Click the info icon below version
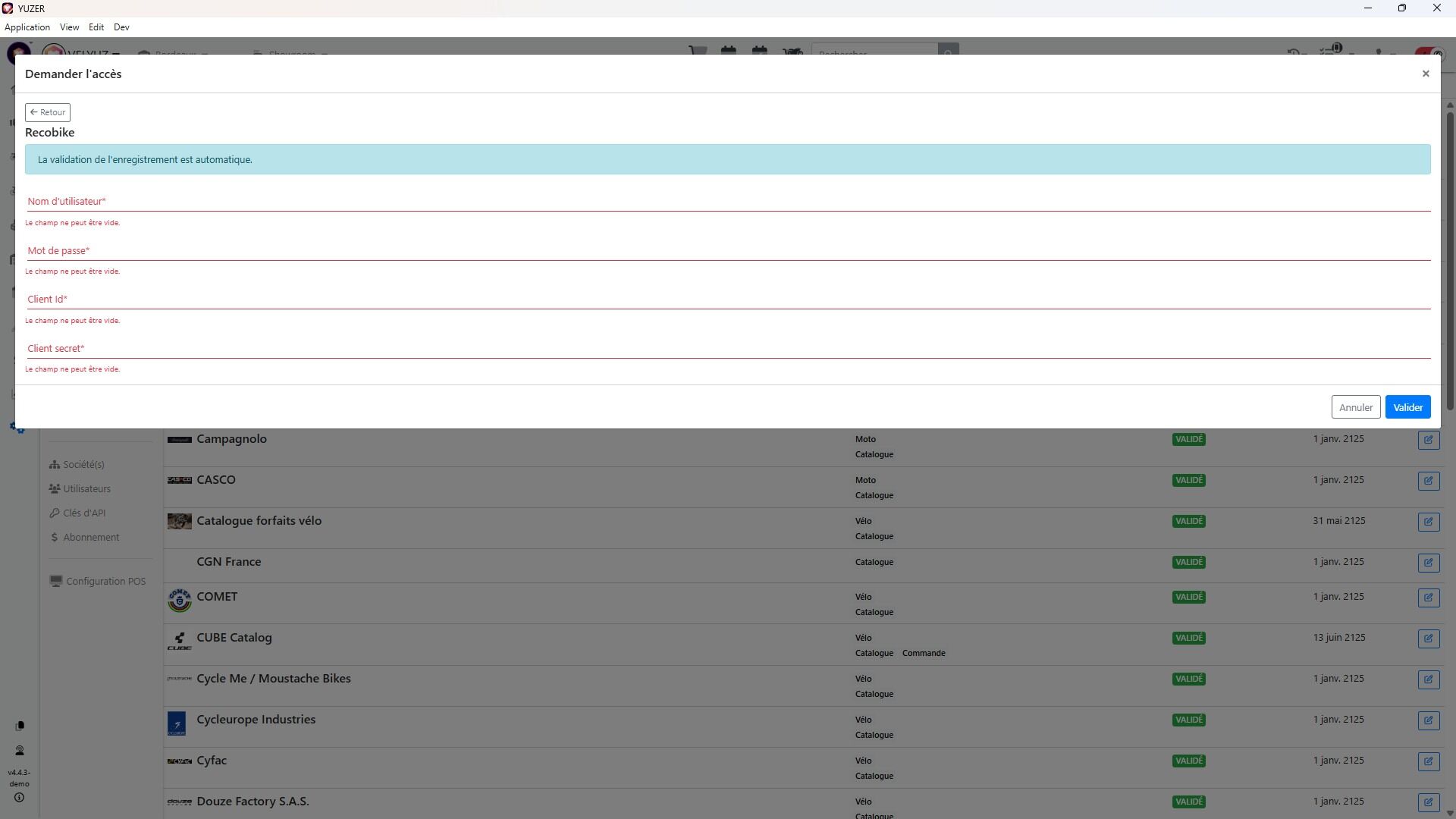Screen dimensions: 1456x819 pos(19,798)
